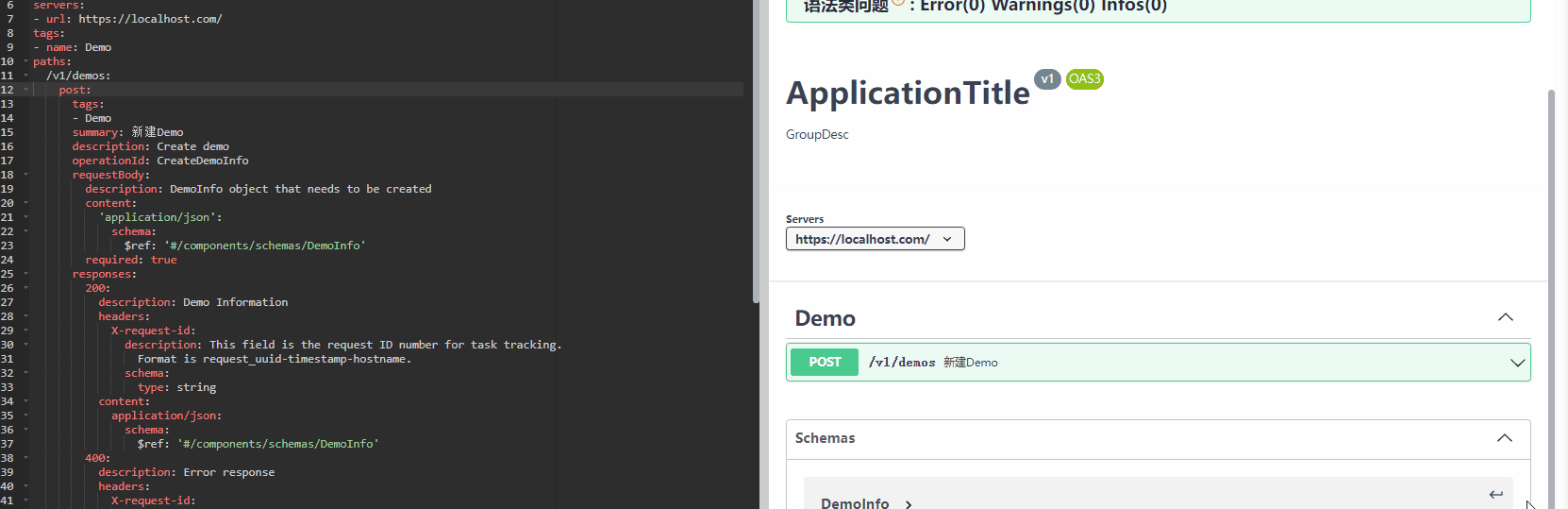The width and height of the screenshot is (1568, 509).
Task: Click the GroupDesc description text
Action: coord(817,134)
